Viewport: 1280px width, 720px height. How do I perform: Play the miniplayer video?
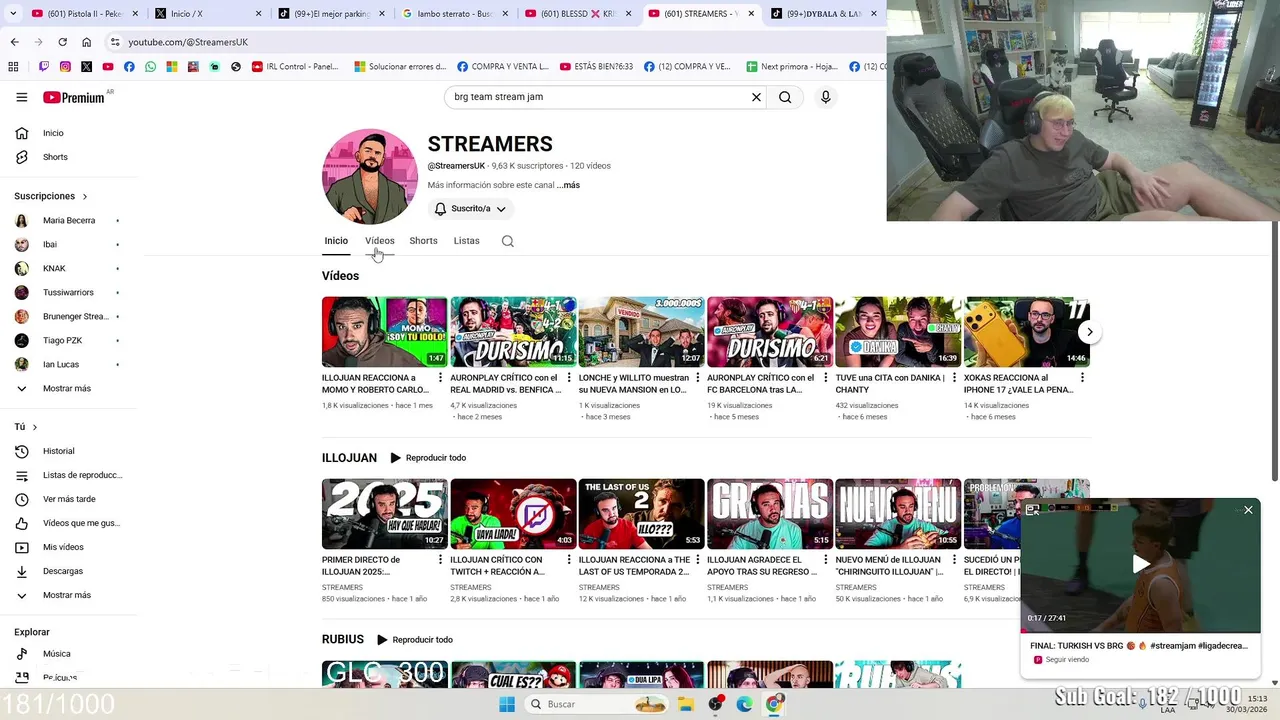1140,564
